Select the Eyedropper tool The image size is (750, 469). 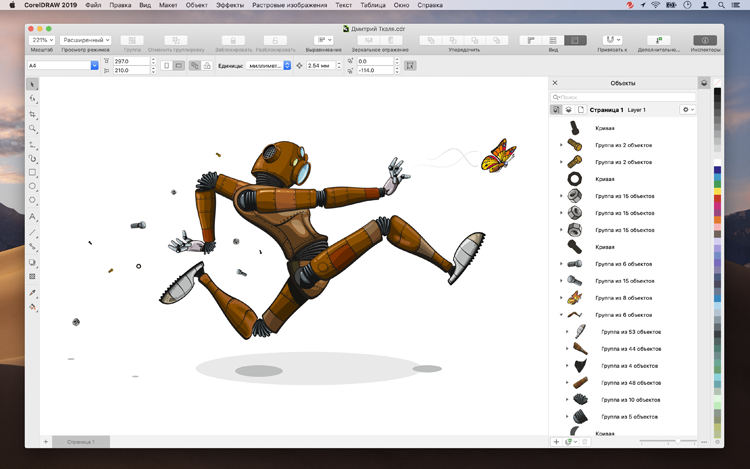click(32, 293)
